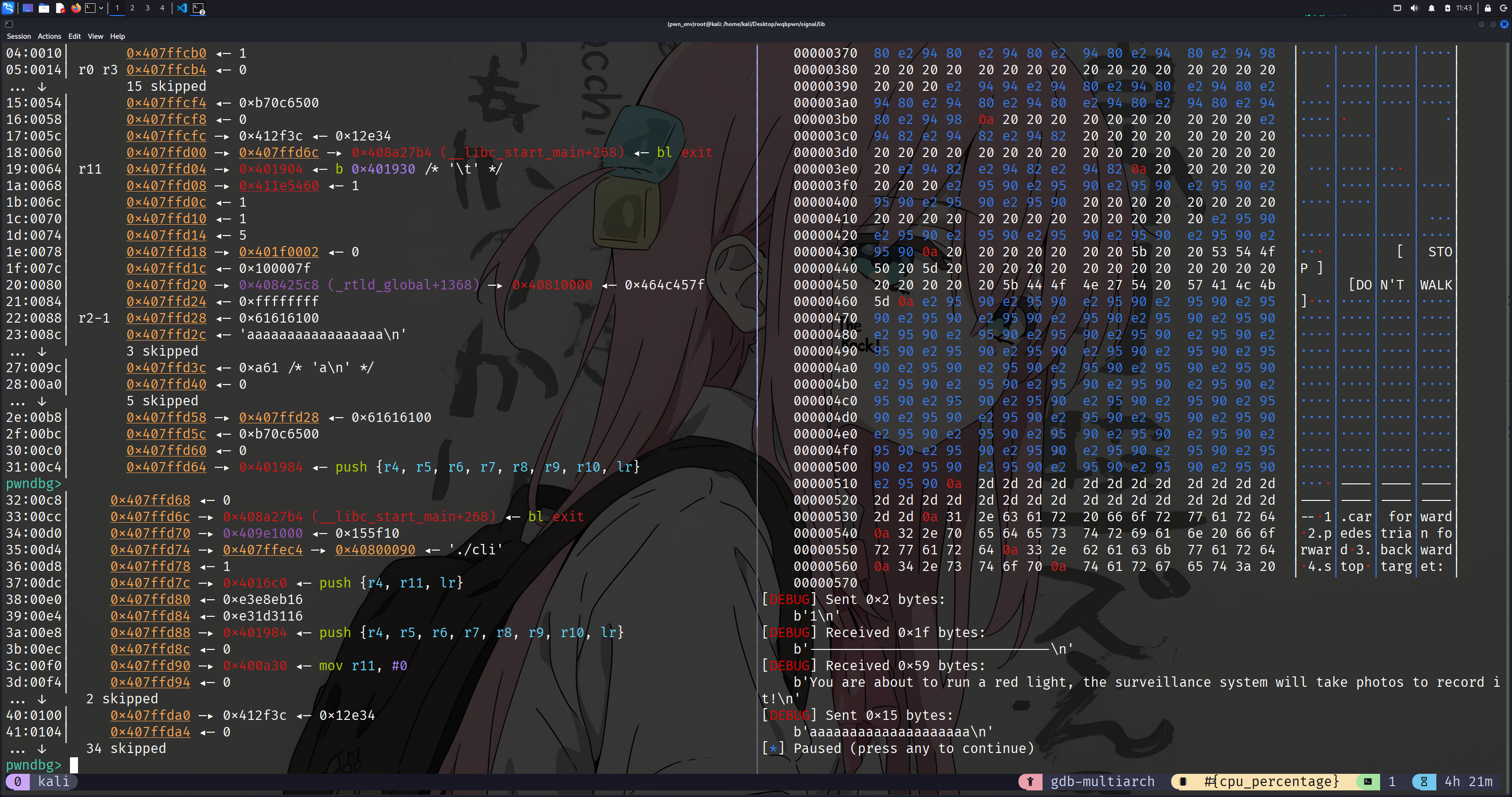
Task: Focus the VS Code taskbar window
Action: pos(182,8)
